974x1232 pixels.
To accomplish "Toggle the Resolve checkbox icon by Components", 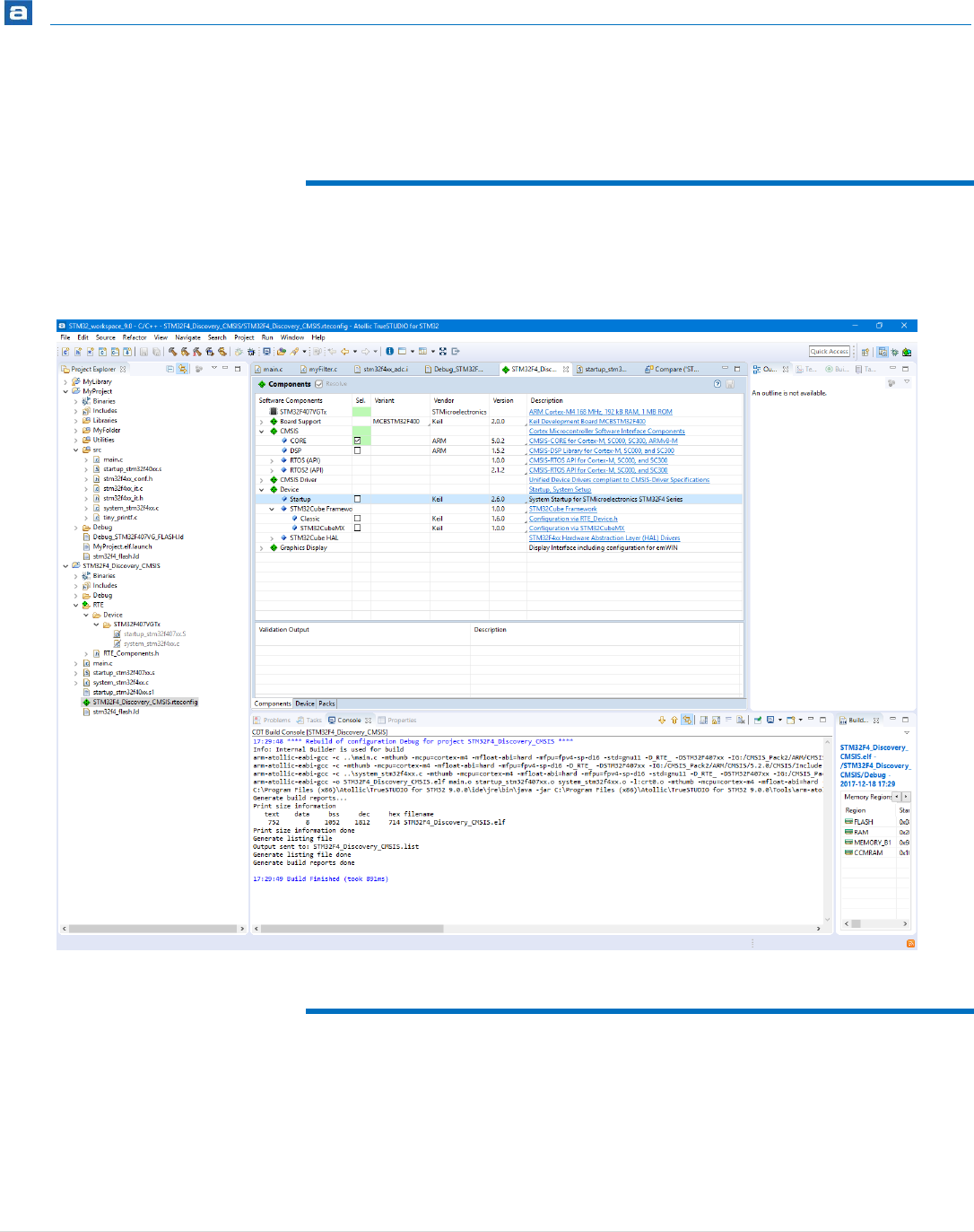I will [x=319, y=384].
